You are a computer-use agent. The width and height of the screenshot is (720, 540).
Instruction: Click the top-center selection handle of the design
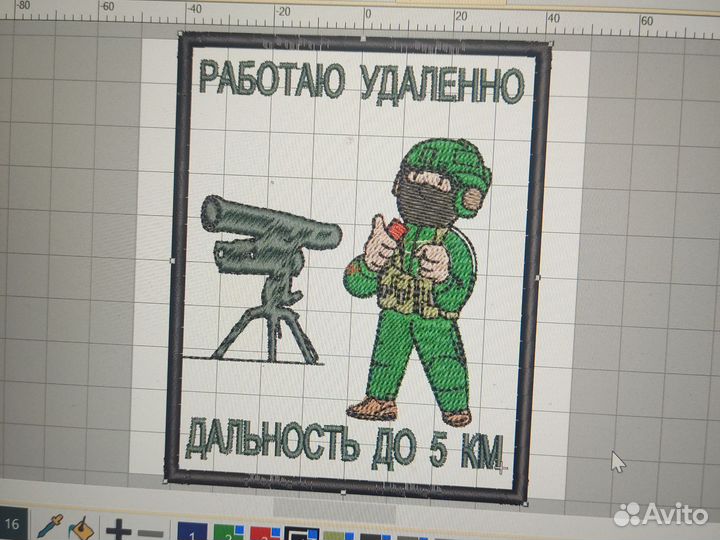coord(363,39)
